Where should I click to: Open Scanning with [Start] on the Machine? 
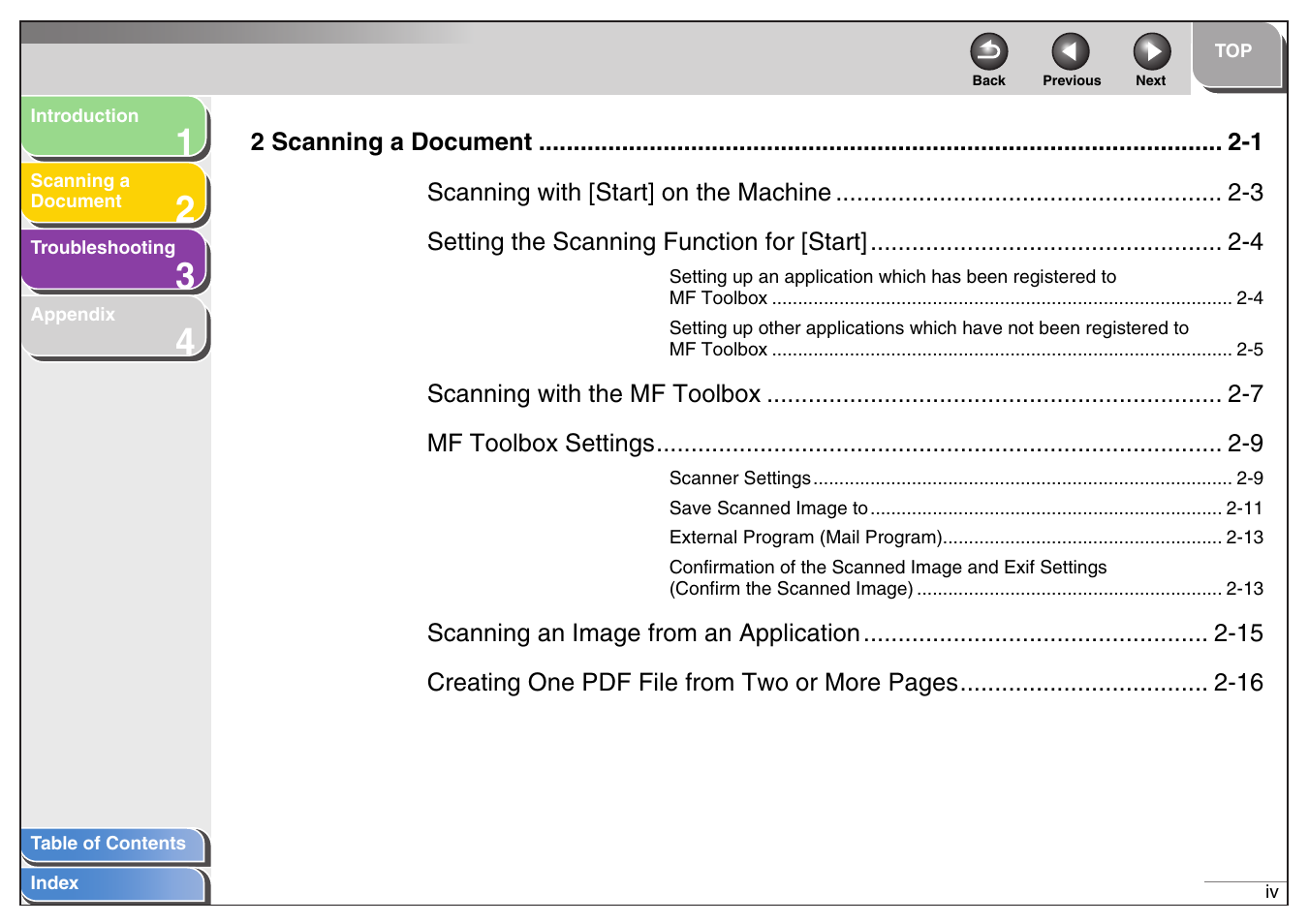[x=845, y=193]
